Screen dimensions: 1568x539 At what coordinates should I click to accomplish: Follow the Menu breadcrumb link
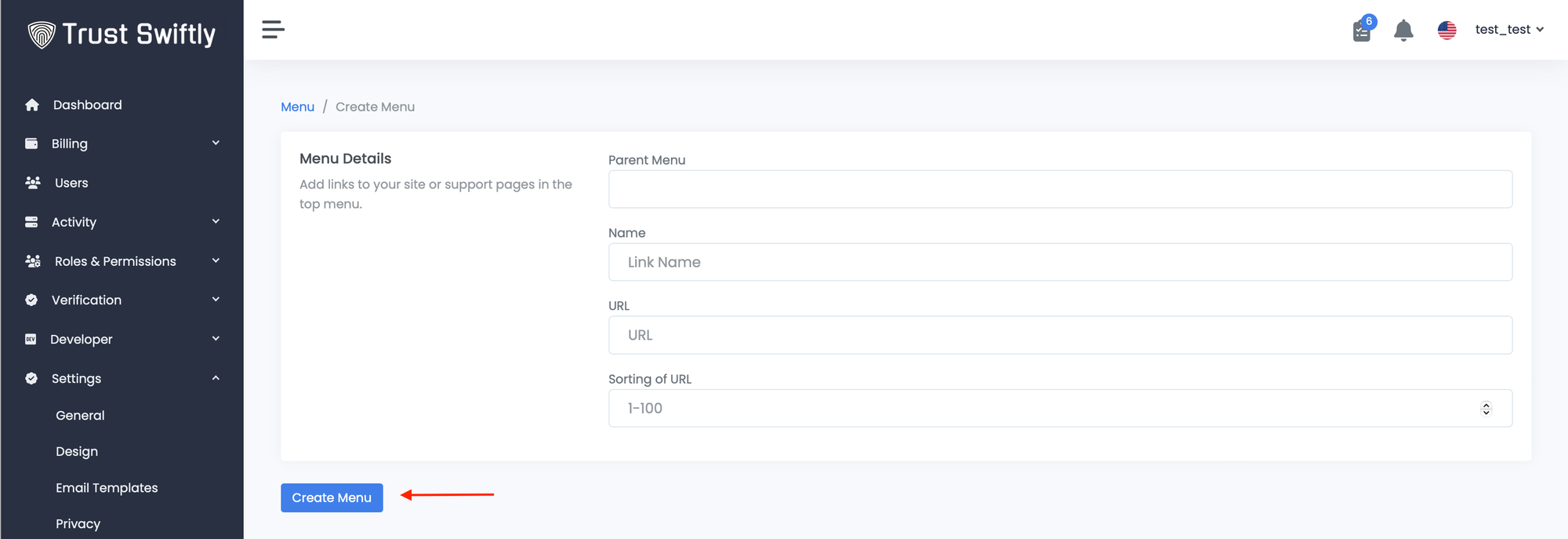[297, 107]
